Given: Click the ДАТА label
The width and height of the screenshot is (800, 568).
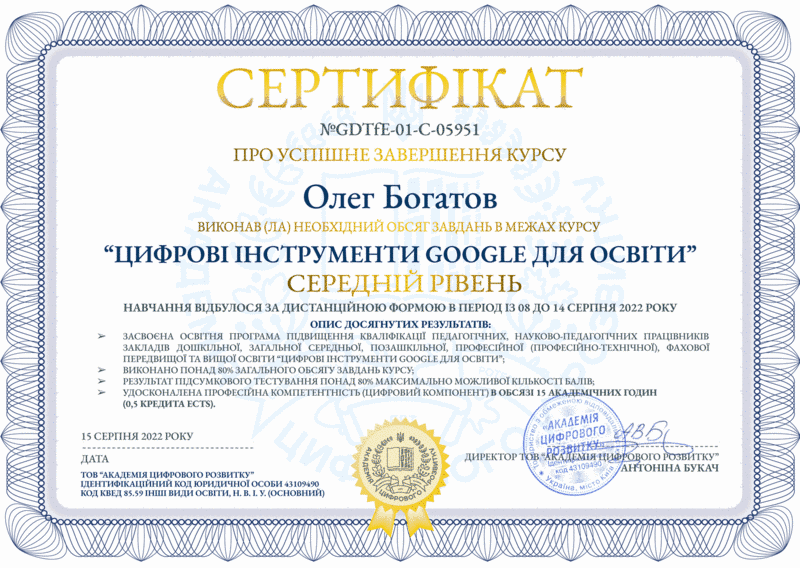Looking at the screenshot, I should (95, 459).
